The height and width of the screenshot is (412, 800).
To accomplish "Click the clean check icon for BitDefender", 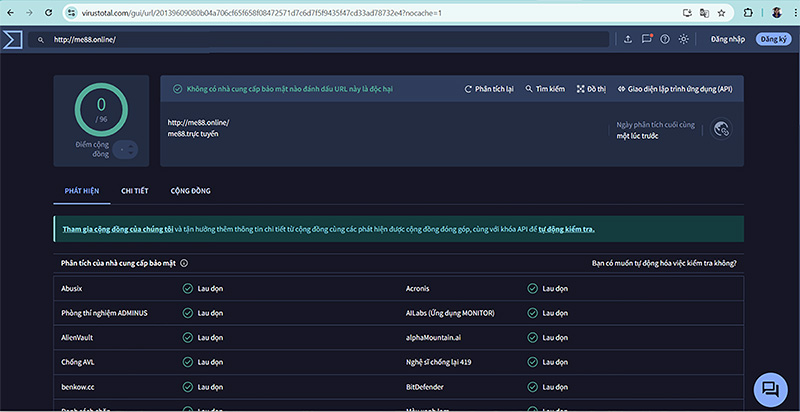I will click(x=533, y=387).
